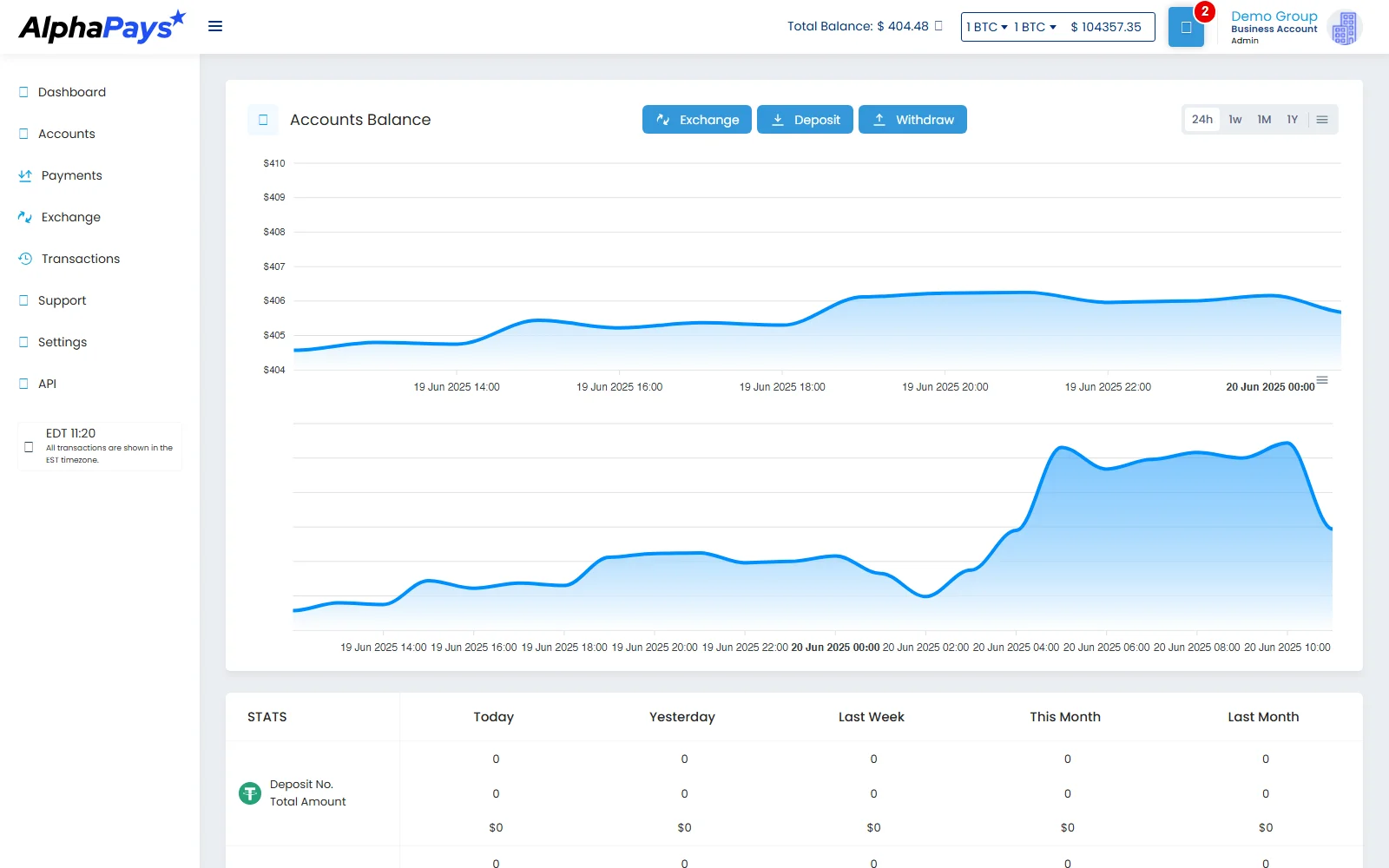Click the Support sidebar icon
The height and width of the screenshot is (868, 1389).
pyautogui.click(x=23, y=300)
